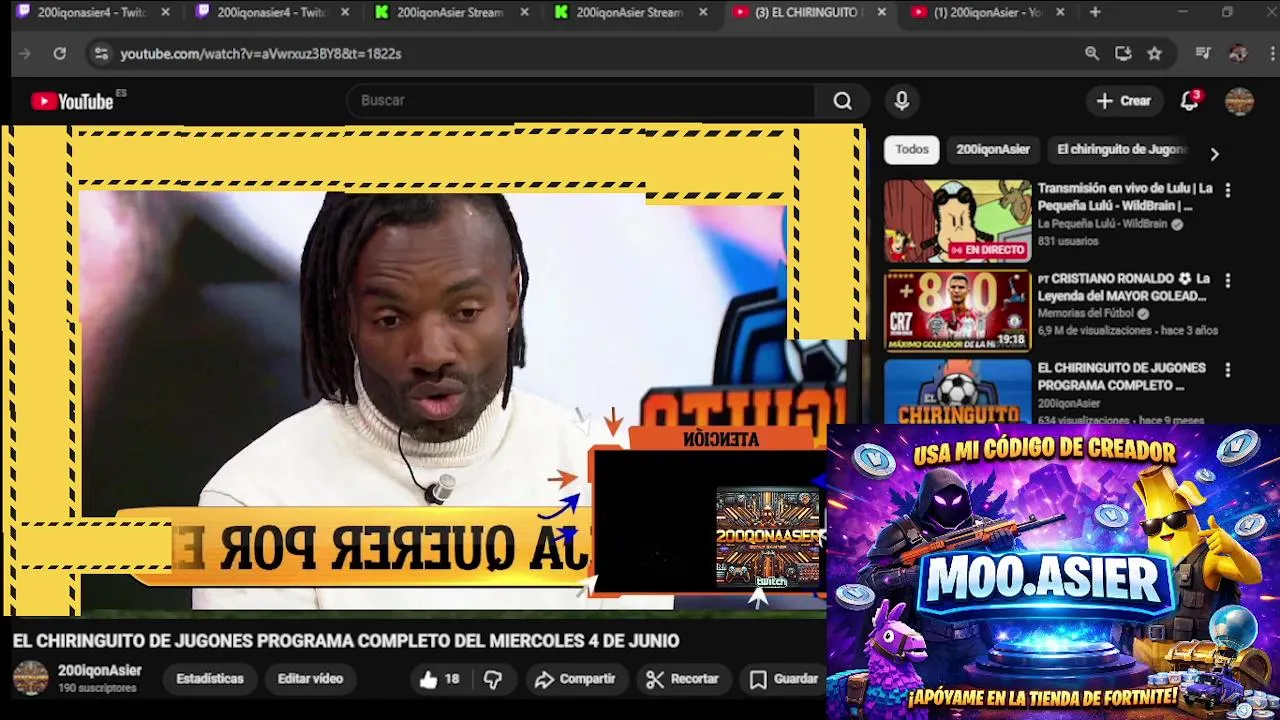
Task: Open El Chiringuito recommended video thumbnail
Action: (x=957, y=392)
